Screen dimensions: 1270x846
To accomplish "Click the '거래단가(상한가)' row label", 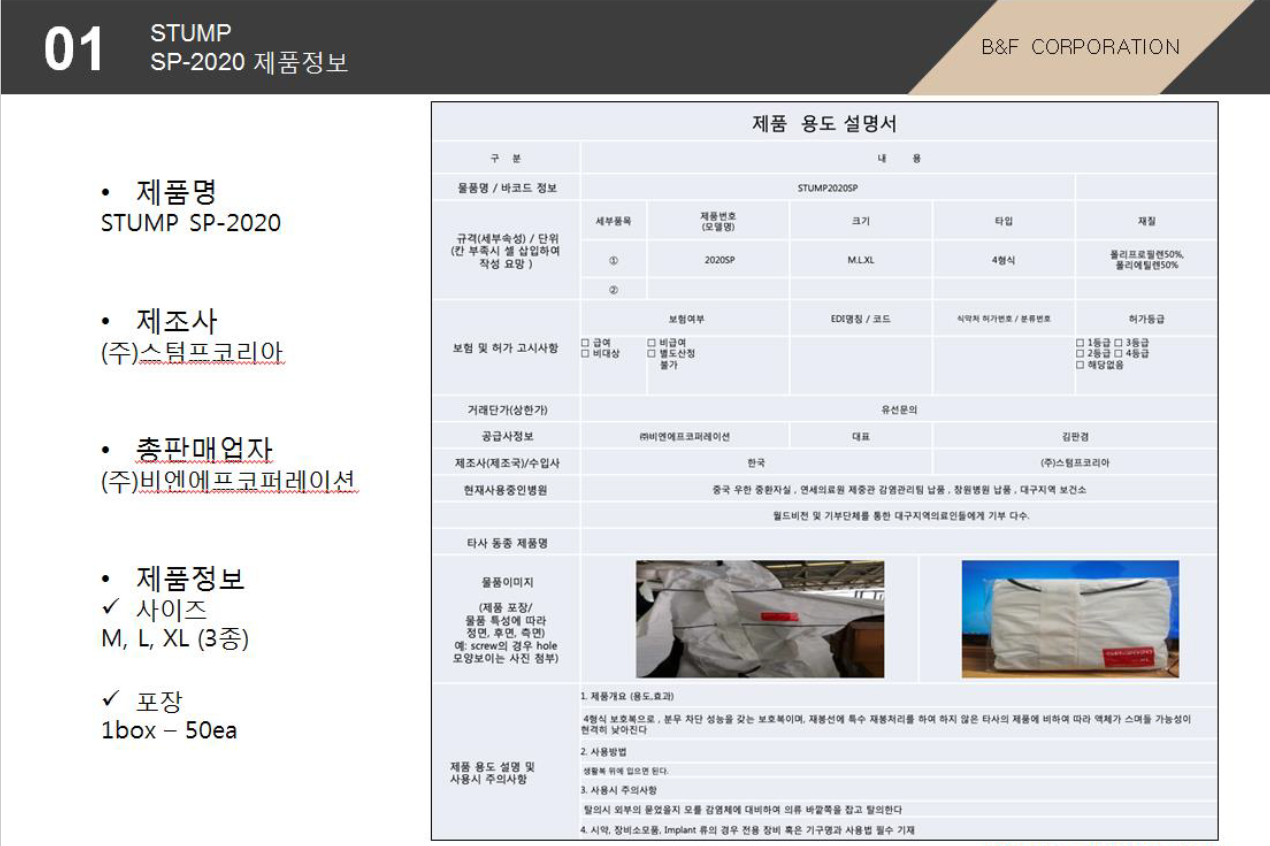I will pyautogui.click(x=507, y=409).
